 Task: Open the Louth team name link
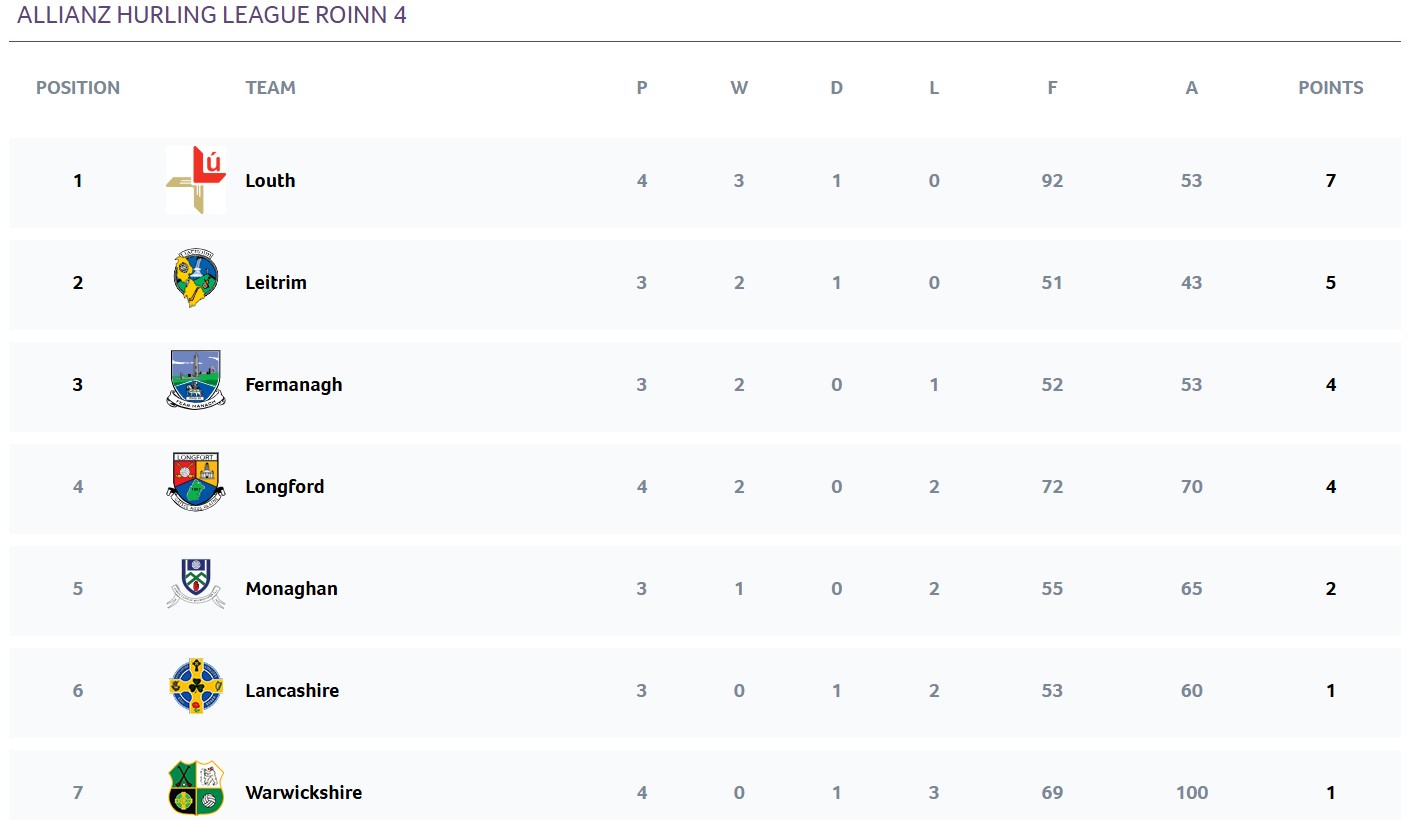270,181
